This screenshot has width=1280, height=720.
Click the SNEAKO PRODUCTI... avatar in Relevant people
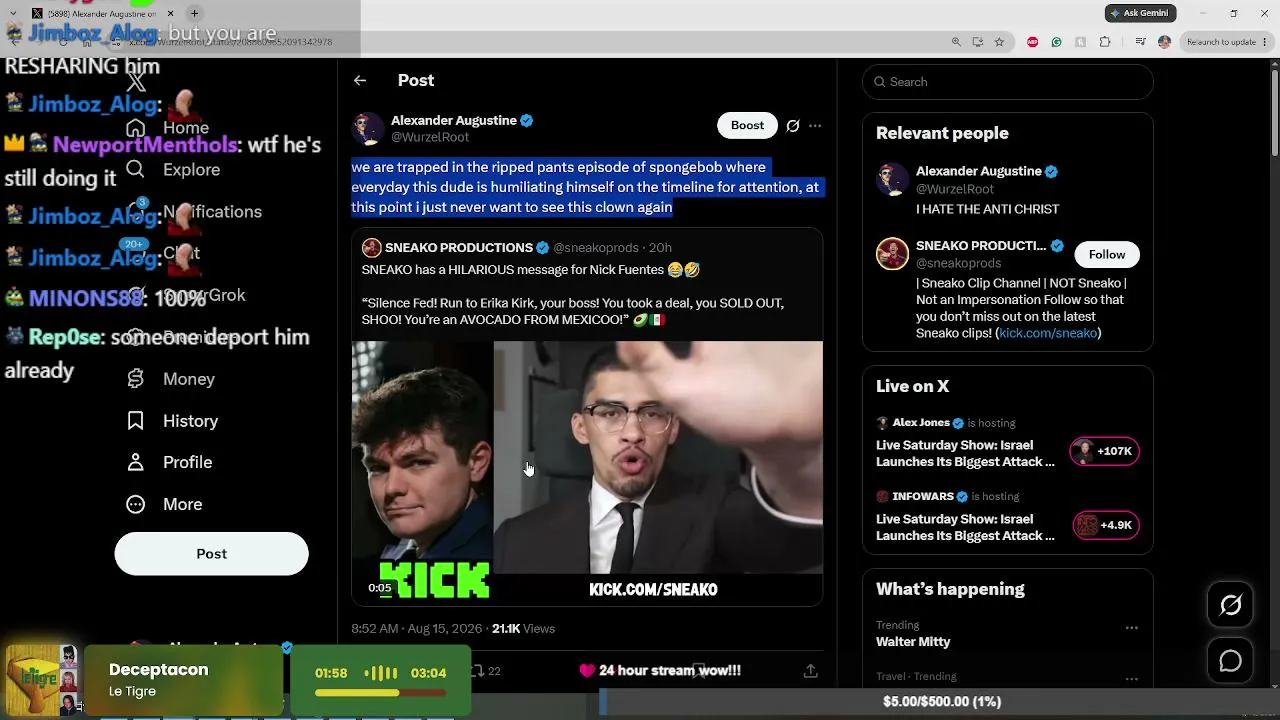pyautogui.click(x=892, y=254)
